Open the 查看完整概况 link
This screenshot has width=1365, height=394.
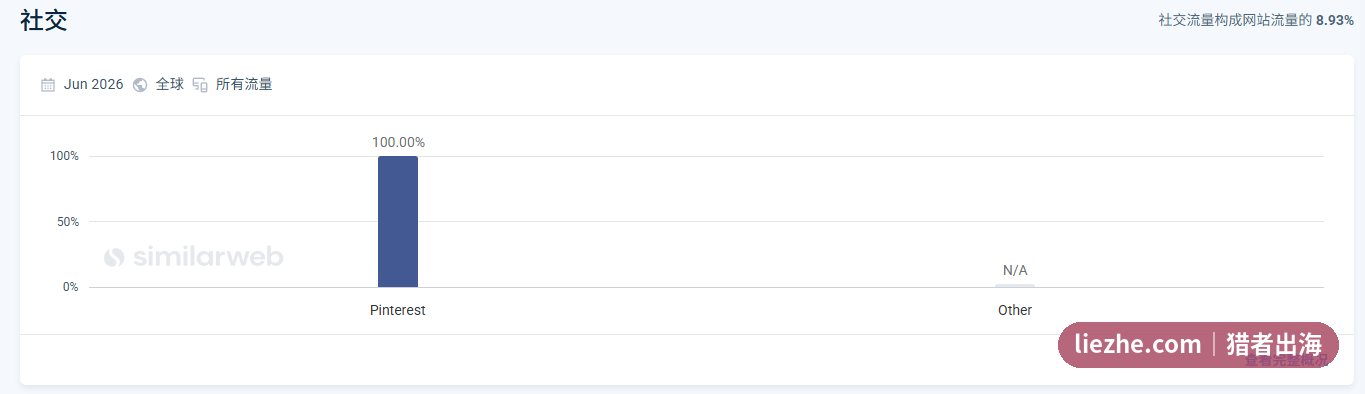tap(1287, 360)
